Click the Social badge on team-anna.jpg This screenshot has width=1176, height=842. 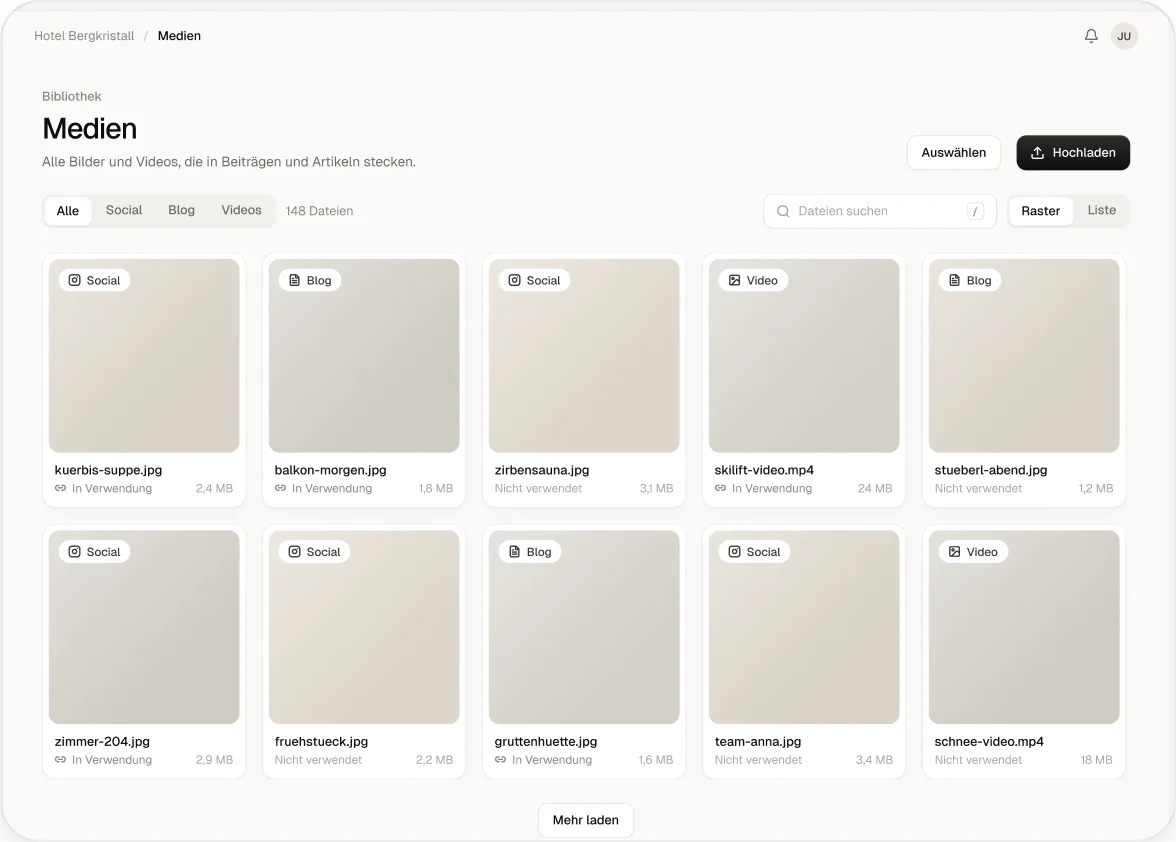754,552
